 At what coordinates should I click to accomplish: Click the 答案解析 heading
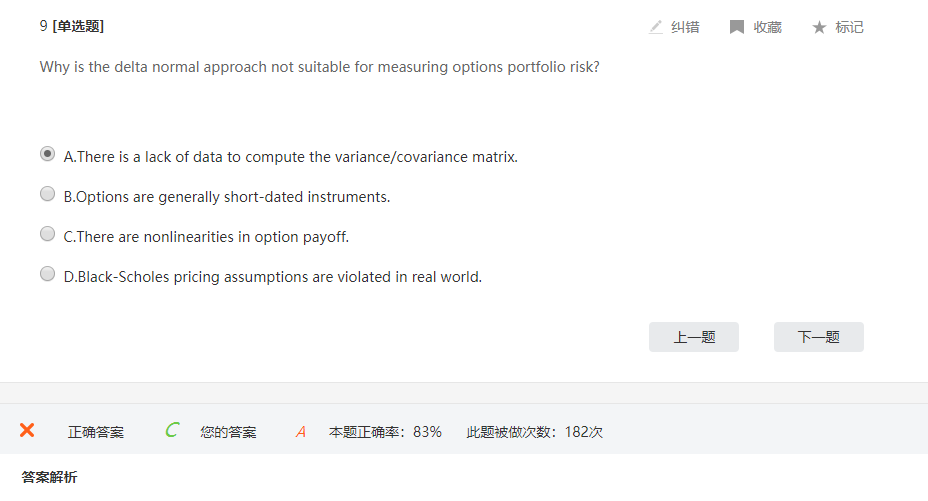pos(49,477)
